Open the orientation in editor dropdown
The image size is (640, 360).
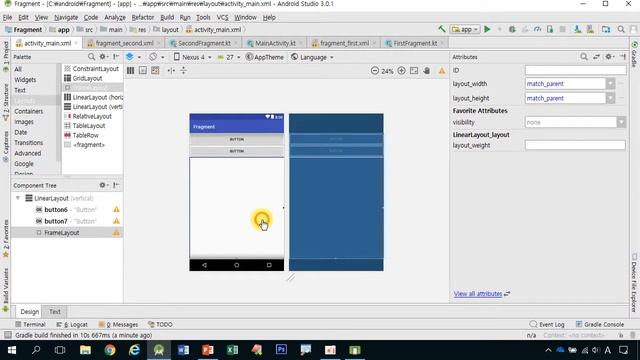pyautogui.click(x=156, y=57)
